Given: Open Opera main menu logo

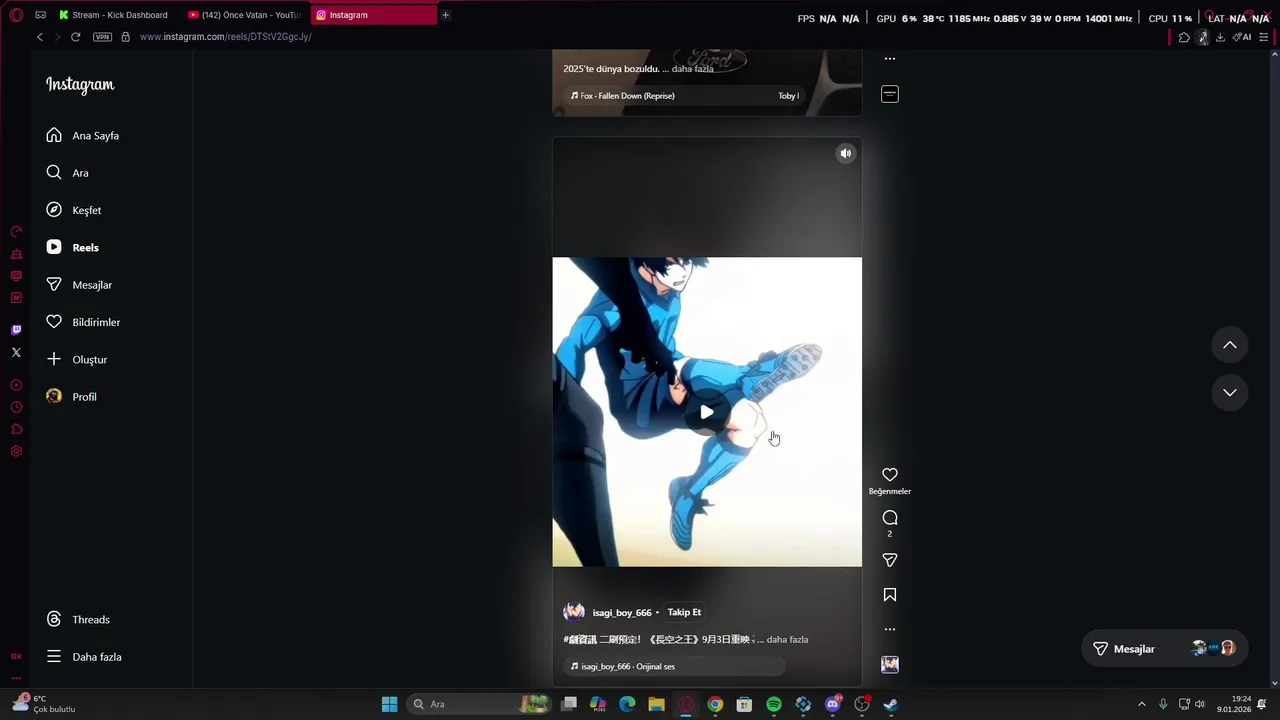Looking at the screenshot, I should (16, 15).
